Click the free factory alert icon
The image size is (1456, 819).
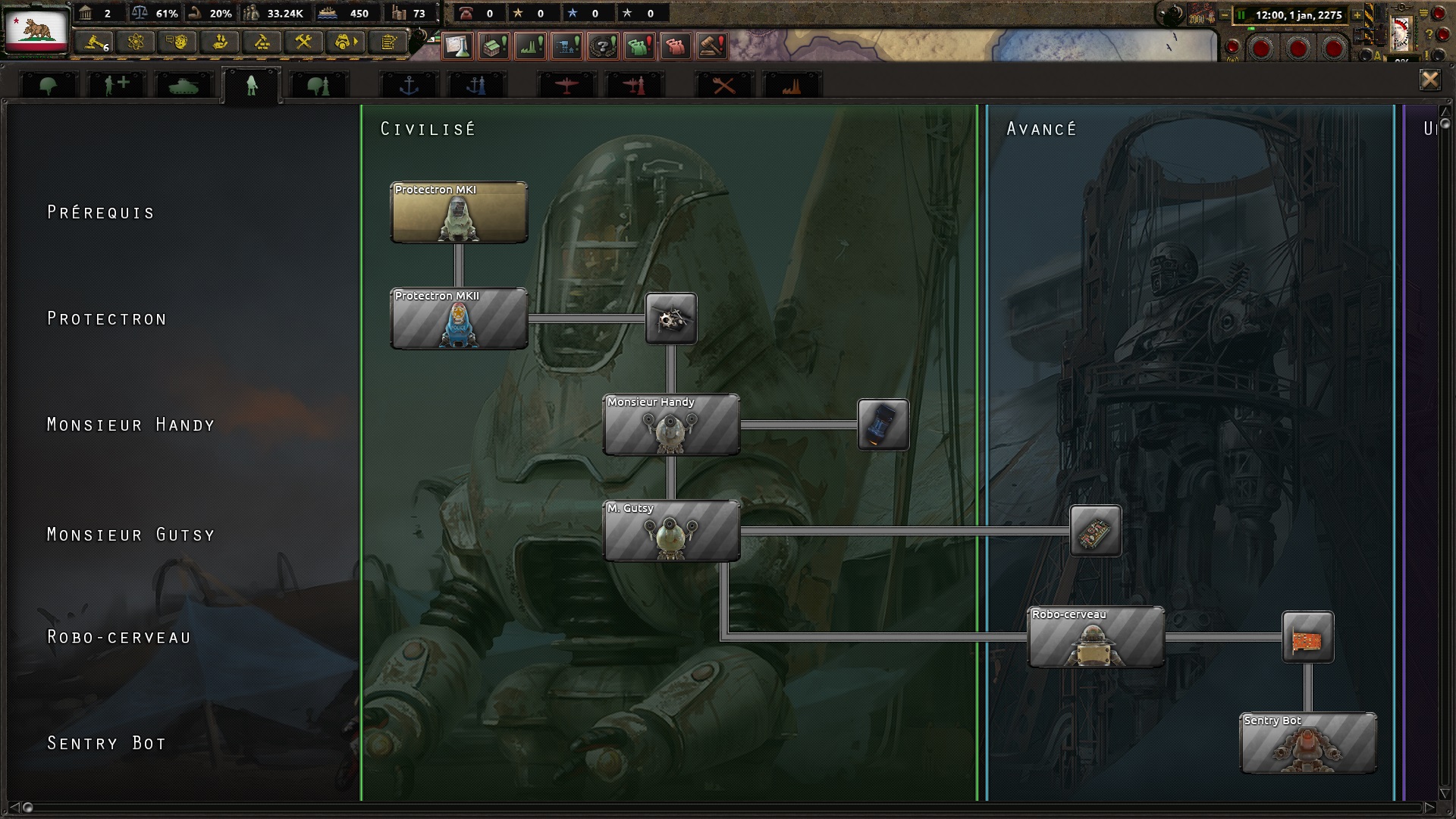[494, 46]
